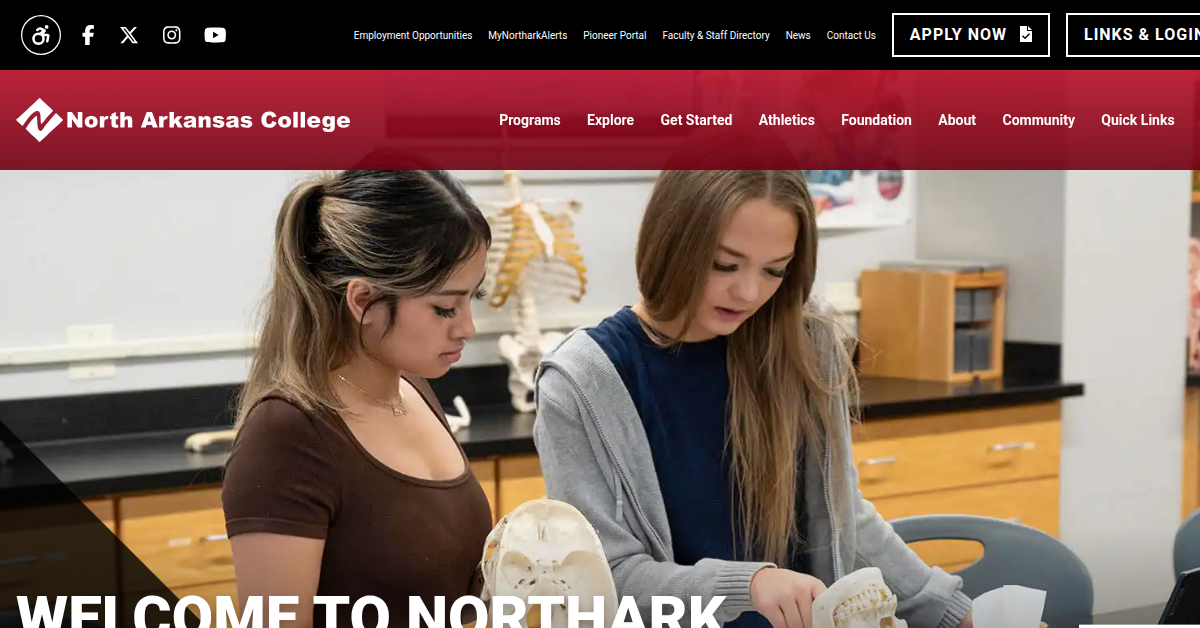The height and width of the screenshot is (628, 1200).
Task: Click the document icon in Apply Now
Action: coord(1026,34)
